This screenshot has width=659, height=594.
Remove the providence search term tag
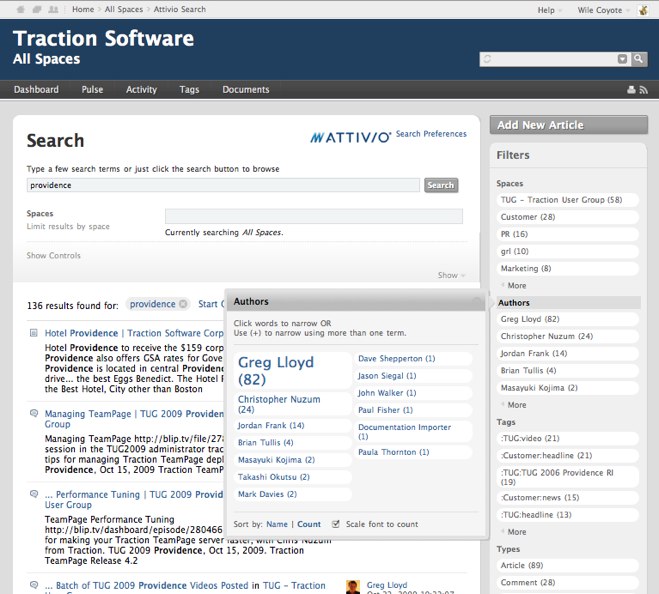tap(183, 304)
